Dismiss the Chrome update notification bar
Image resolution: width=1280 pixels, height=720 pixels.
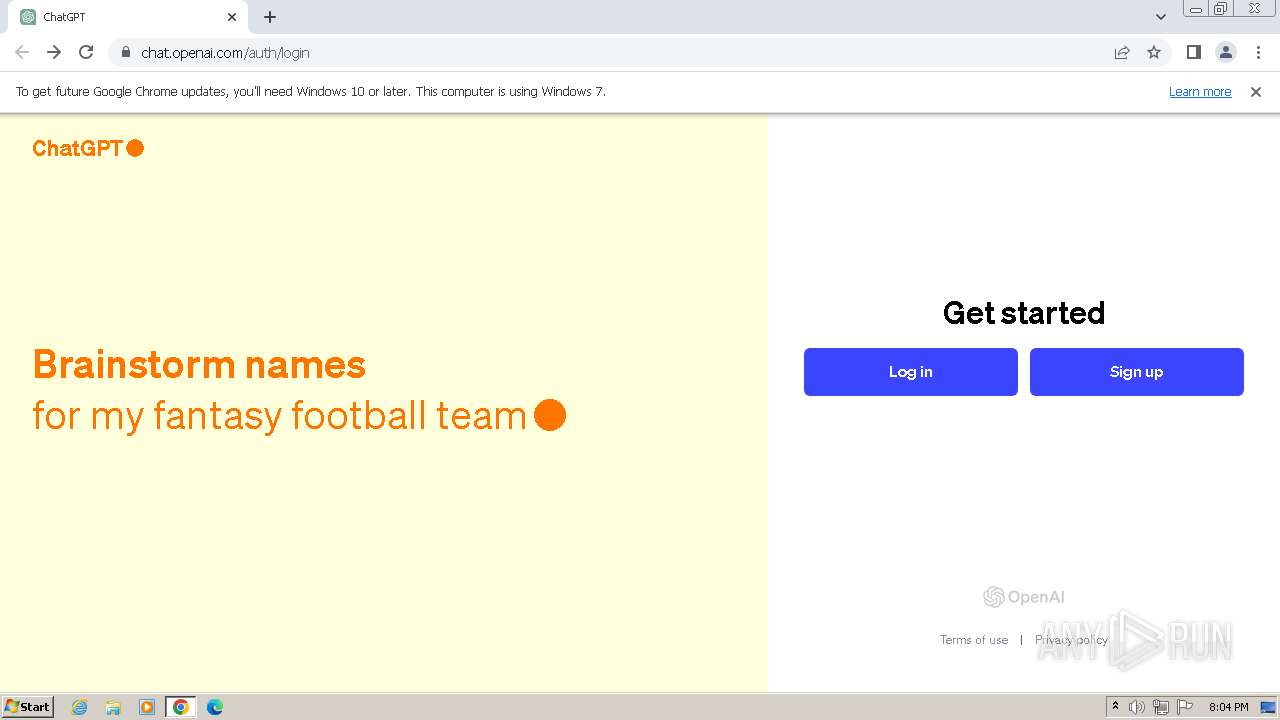(x=1256, y=92)
